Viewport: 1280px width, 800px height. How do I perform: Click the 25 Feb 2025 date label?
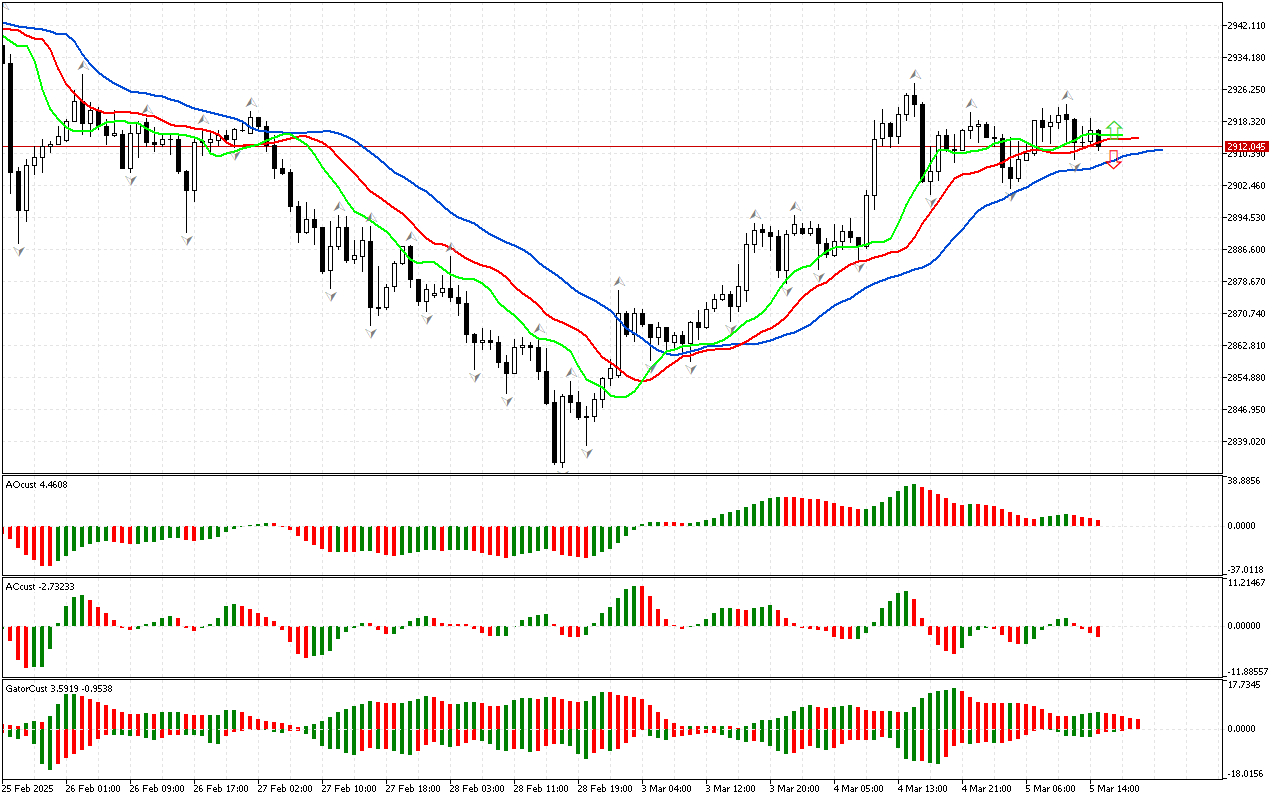point(28,788)
